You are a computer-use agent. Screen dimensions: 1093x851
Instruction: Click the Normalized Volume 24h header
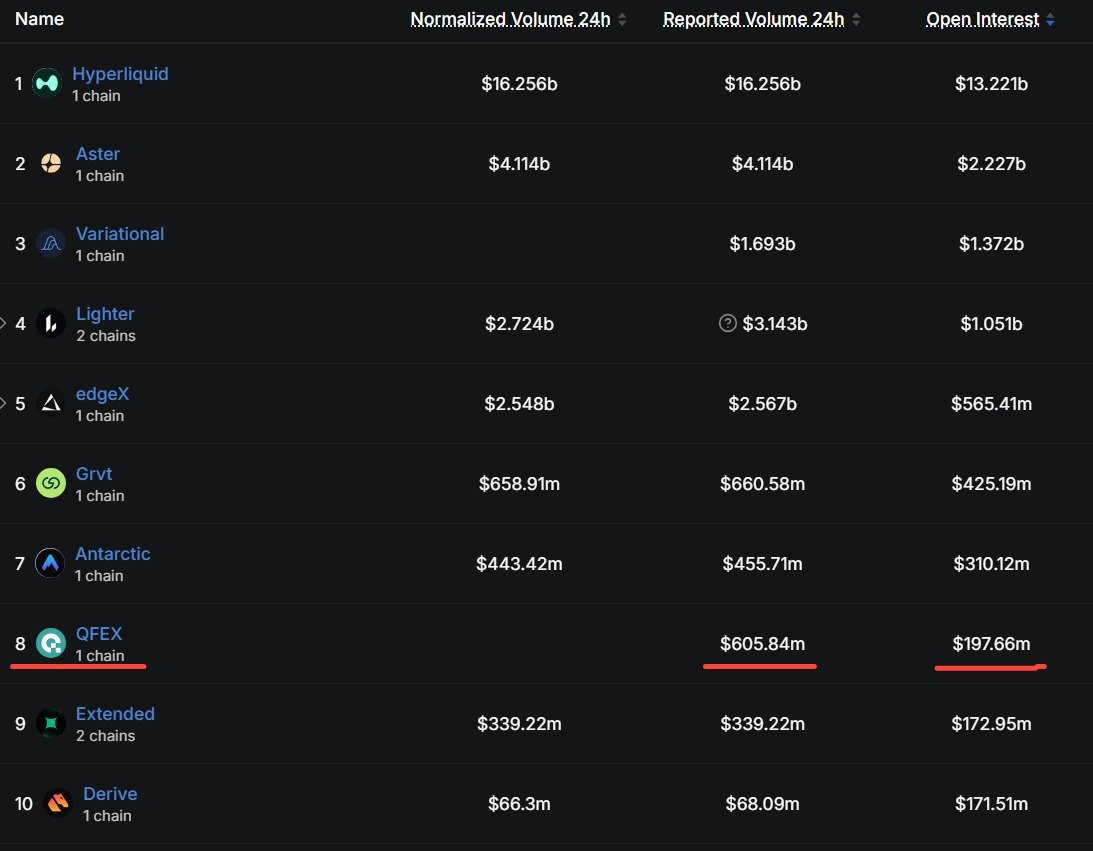(x=510, y=20)
